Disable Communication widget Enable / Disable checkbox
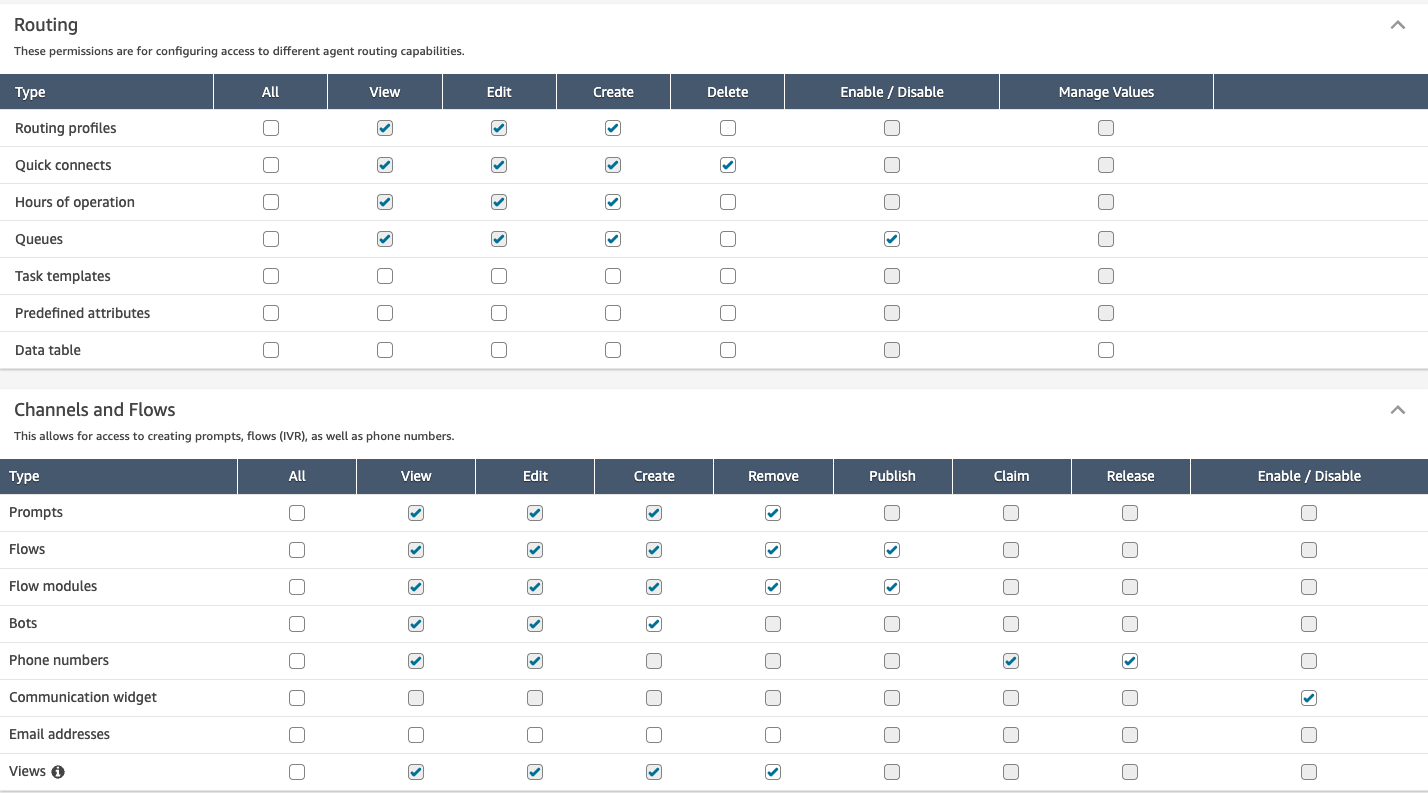 1309,698
